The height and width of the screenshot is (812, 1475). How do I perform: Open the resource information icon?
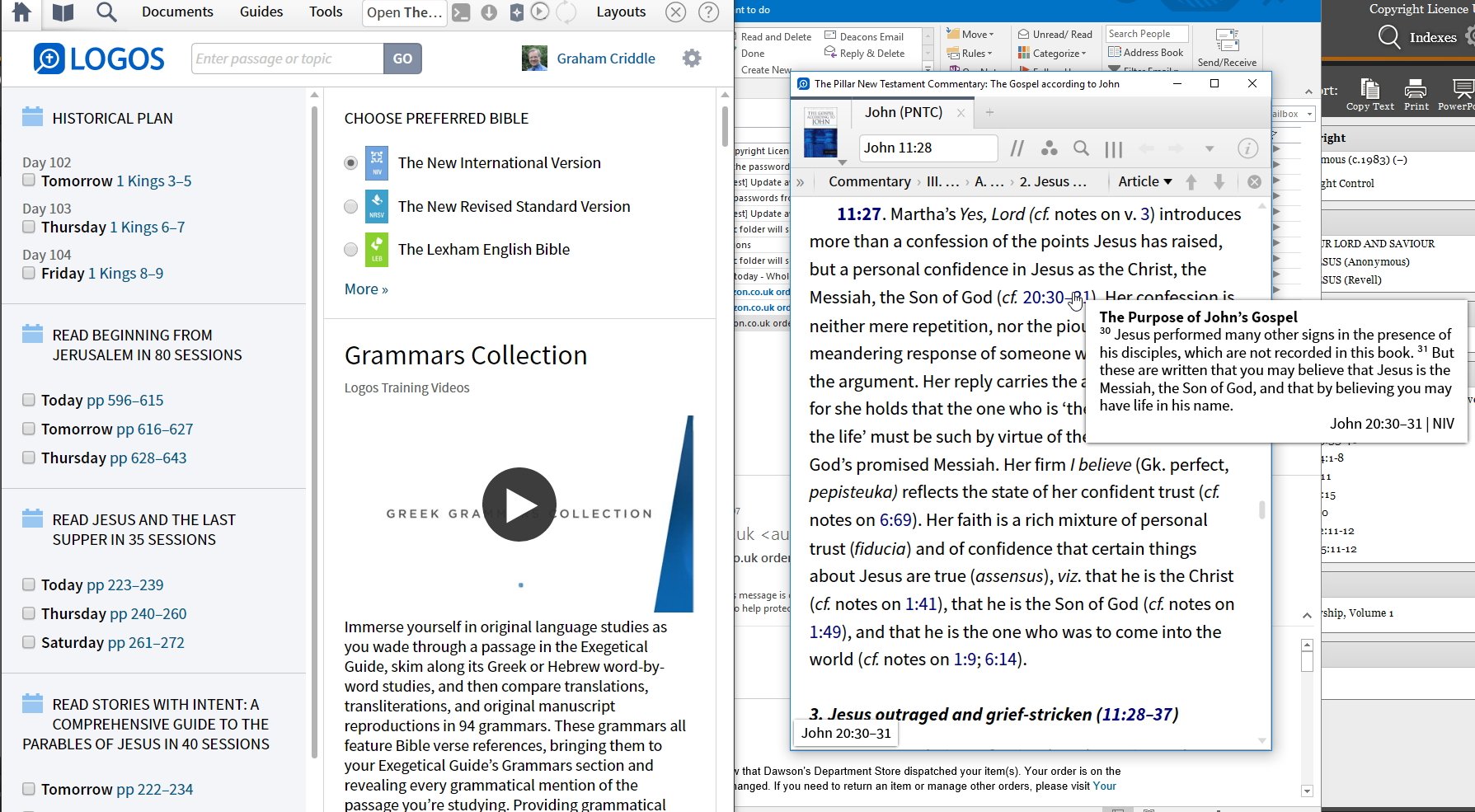click(x=1247, y=148)
